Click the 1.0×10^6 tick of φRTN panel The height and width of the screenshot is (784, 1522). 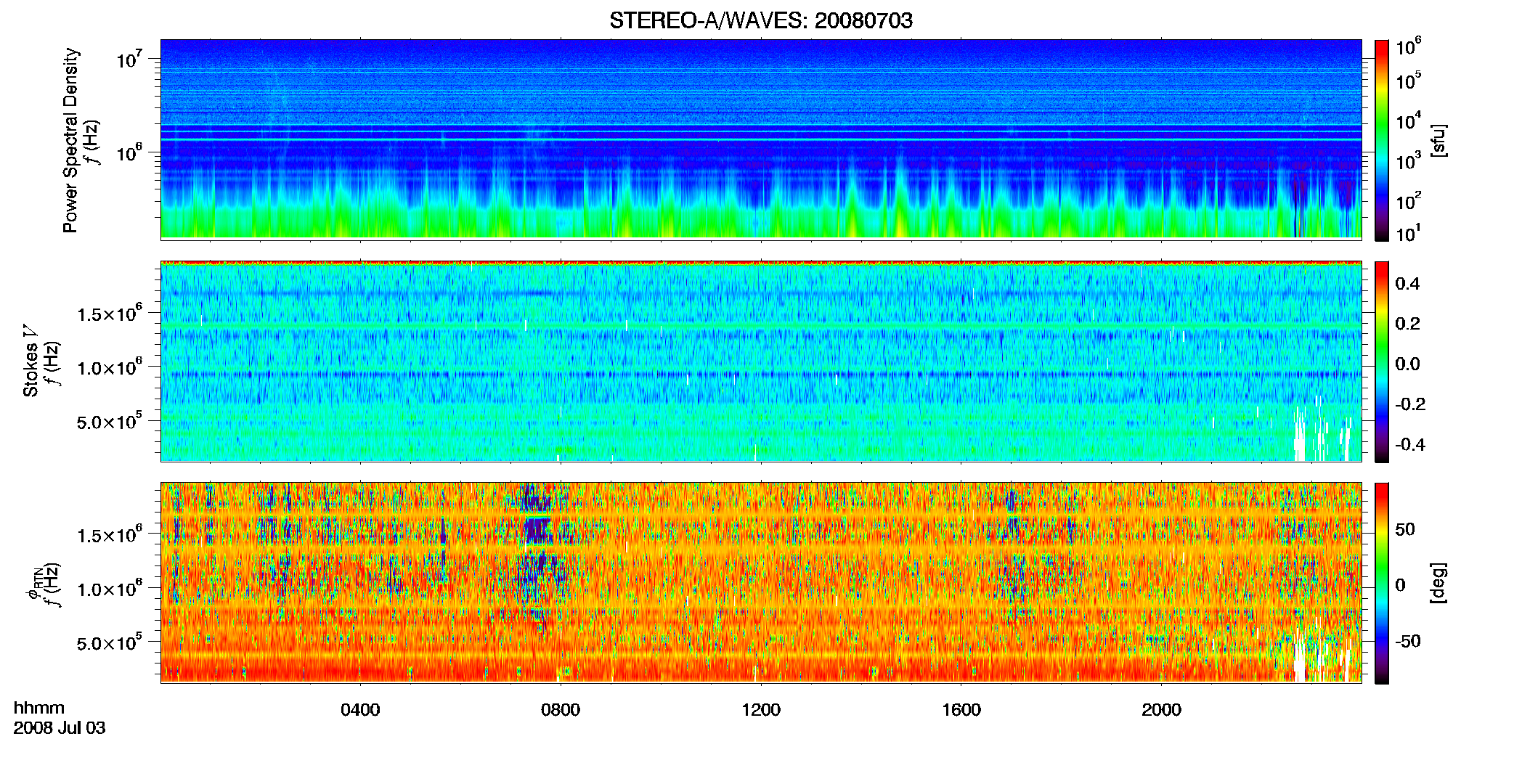coord(110,589)
